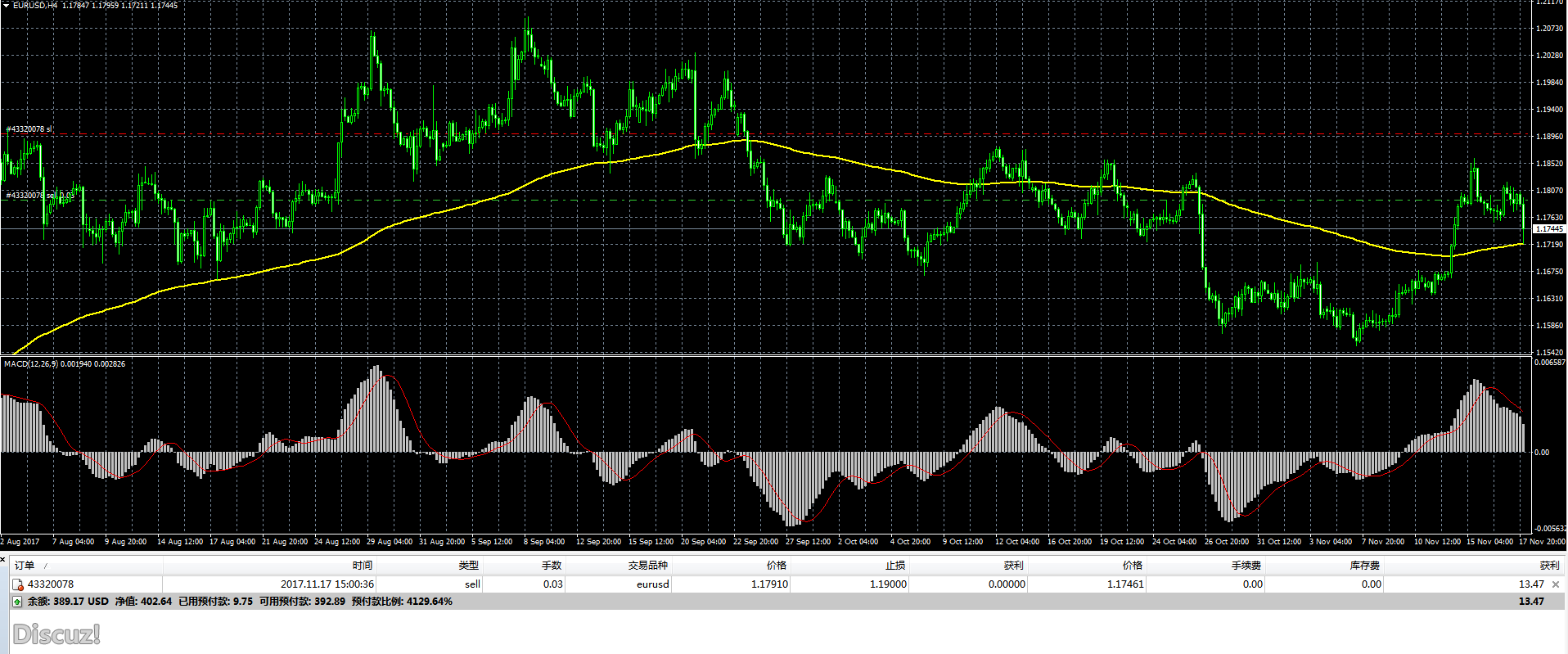Click the 0.00 zero level on the MACD scale
The height and width of the screenshot is (654, 1568).
(x=1542, y=452)
